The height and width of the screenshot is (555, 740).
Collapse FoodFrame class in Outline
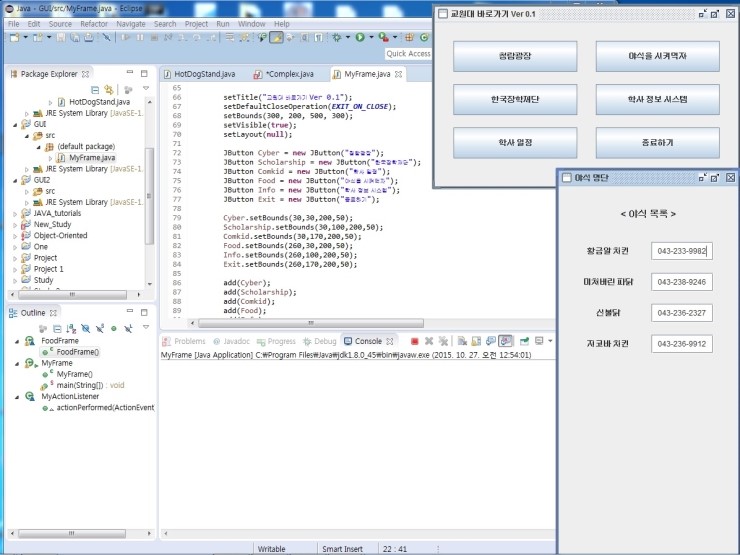[x=17, y=341]
